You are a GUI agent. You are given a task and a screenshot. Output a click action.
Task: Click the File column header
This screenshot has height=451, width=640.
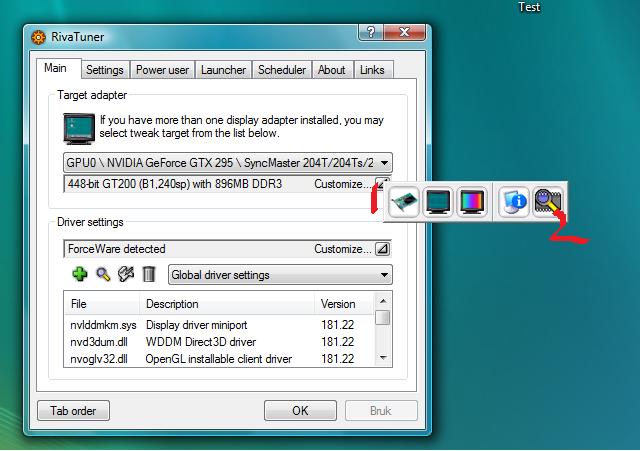pos(102,304)
